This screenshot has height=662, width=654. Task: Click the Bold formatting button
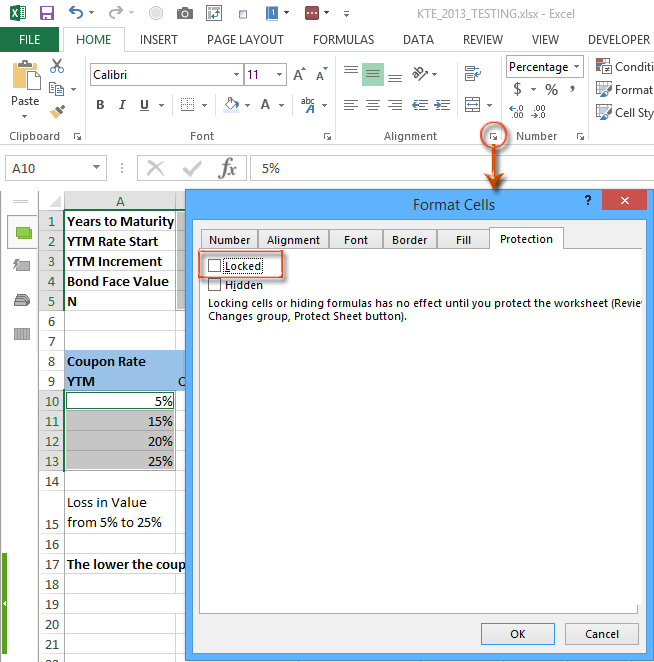coord(100,105)
